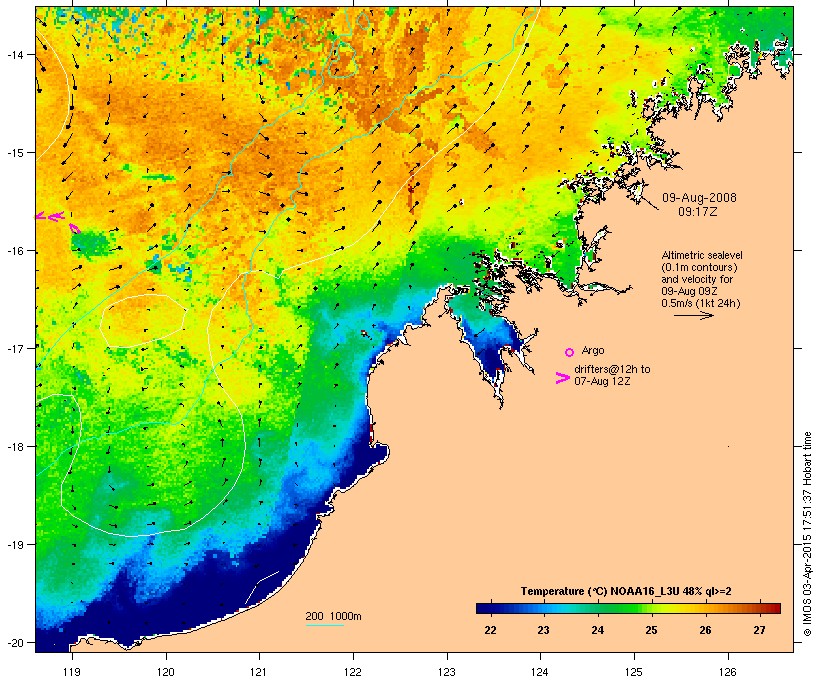Click the "(0.1m contours)" text line

click(x=699, y=267)
